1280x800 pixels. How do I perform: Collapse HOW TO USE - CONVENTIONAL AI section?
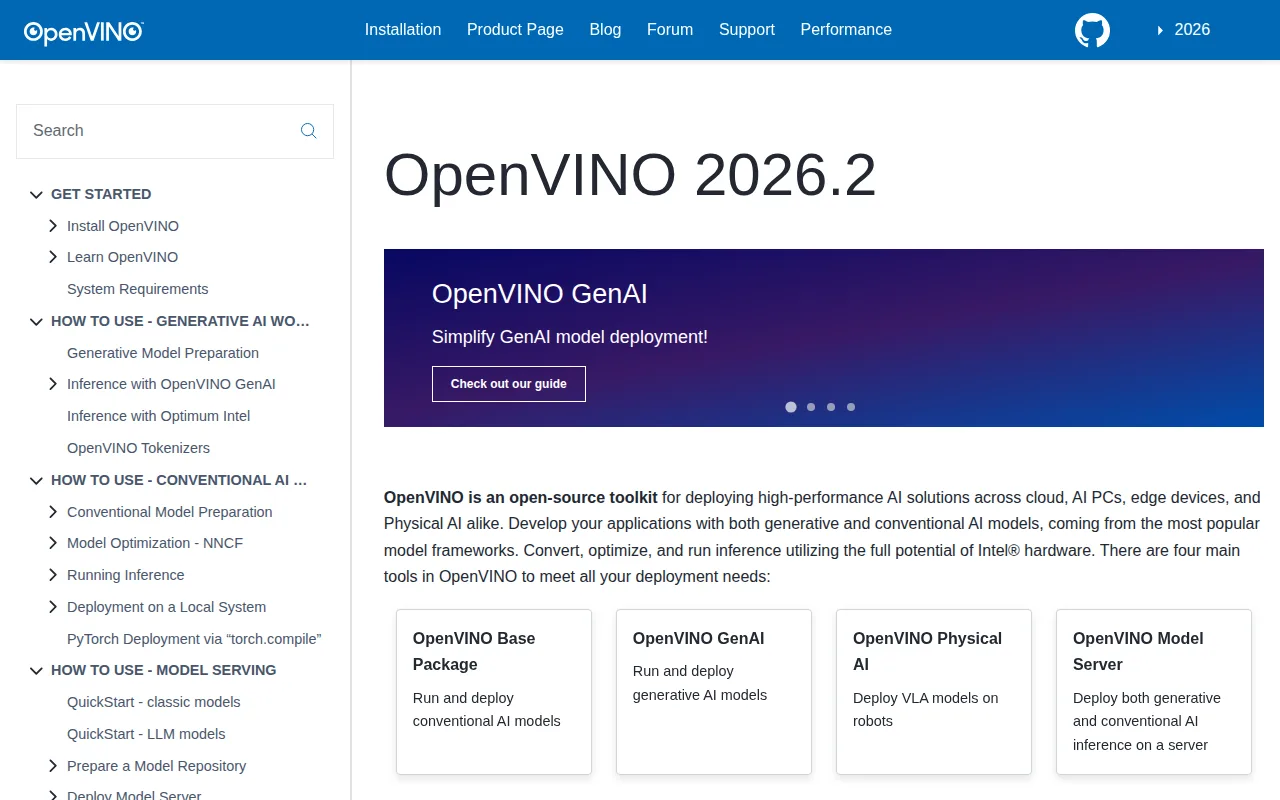(37, 481)
